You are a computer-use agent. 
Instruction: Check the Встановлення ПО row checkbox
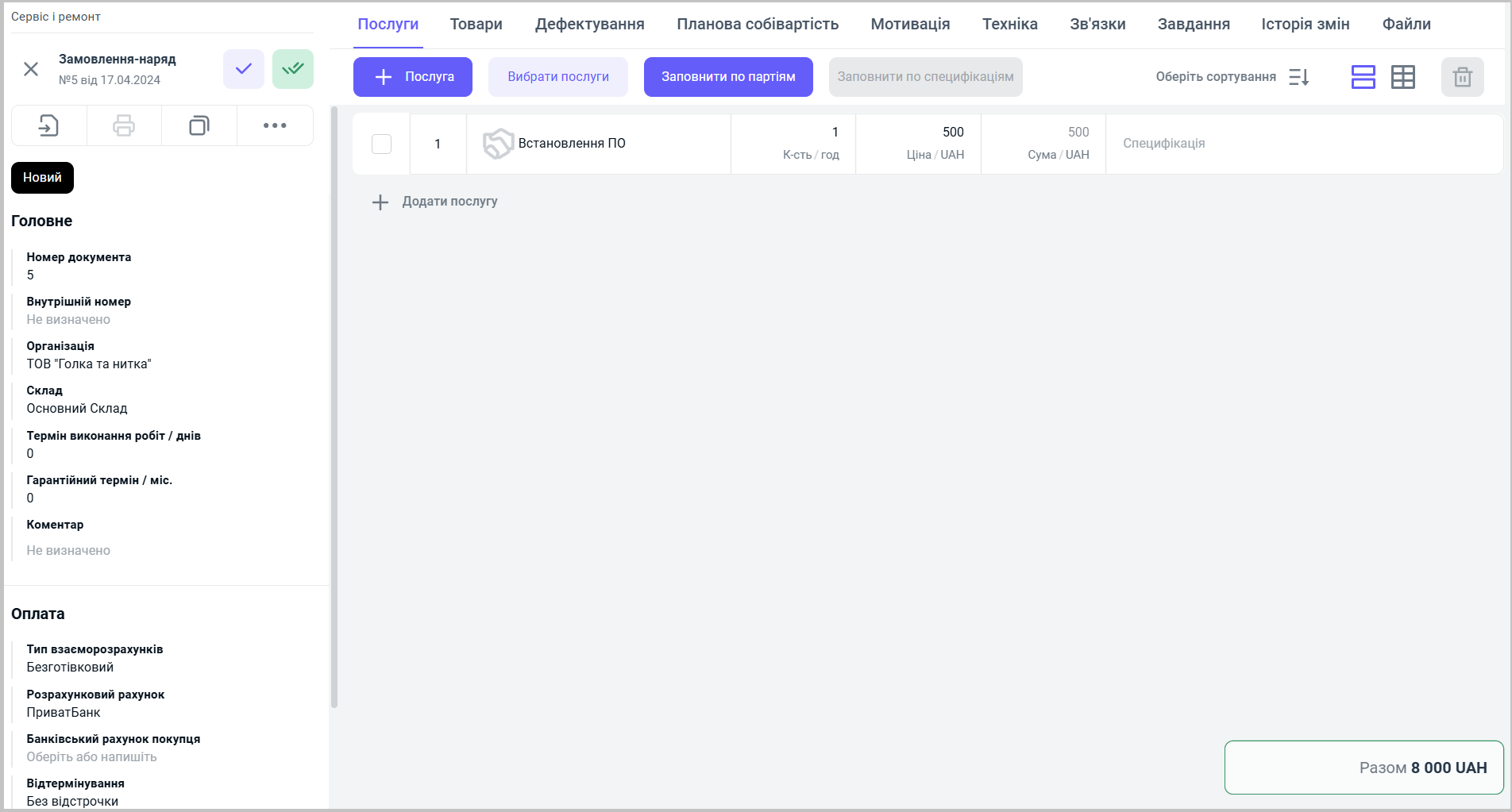[x=381, y=144]
